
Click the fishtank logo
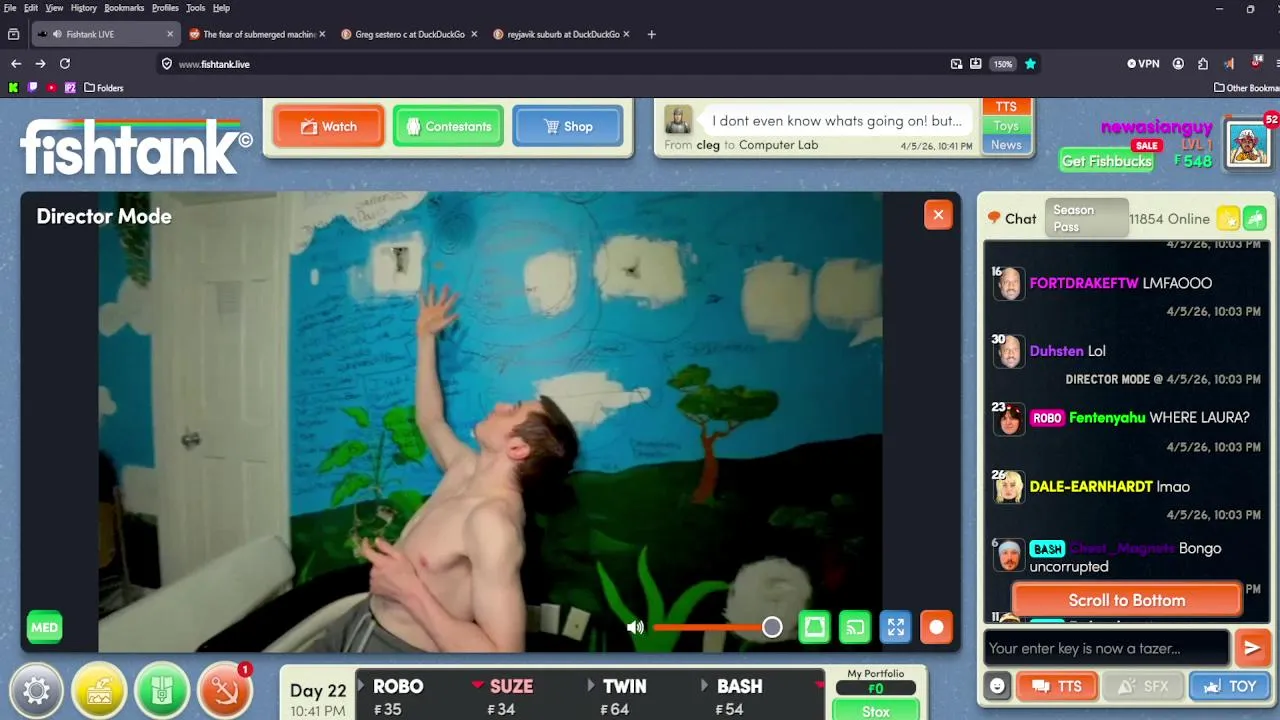pos(136,147)
